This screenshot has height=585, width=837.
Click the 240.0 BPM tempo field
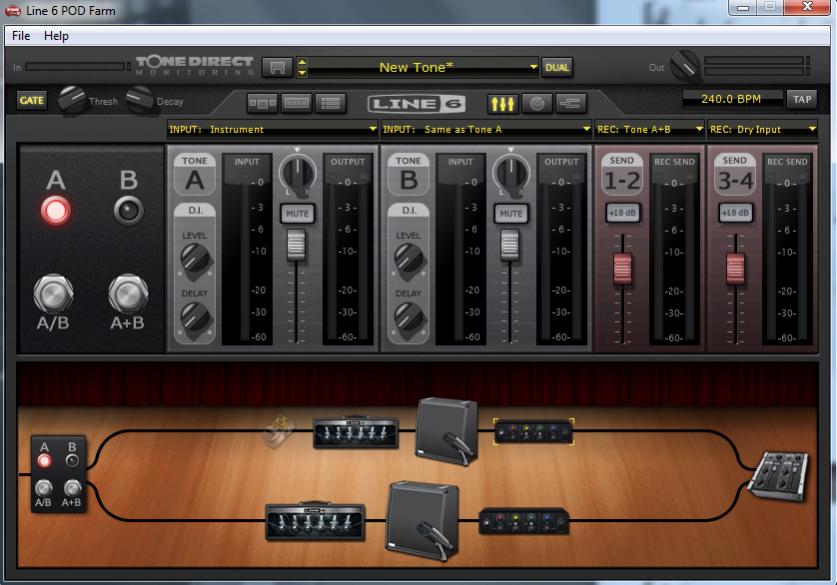pyautogui.click(x=731, y=99)
